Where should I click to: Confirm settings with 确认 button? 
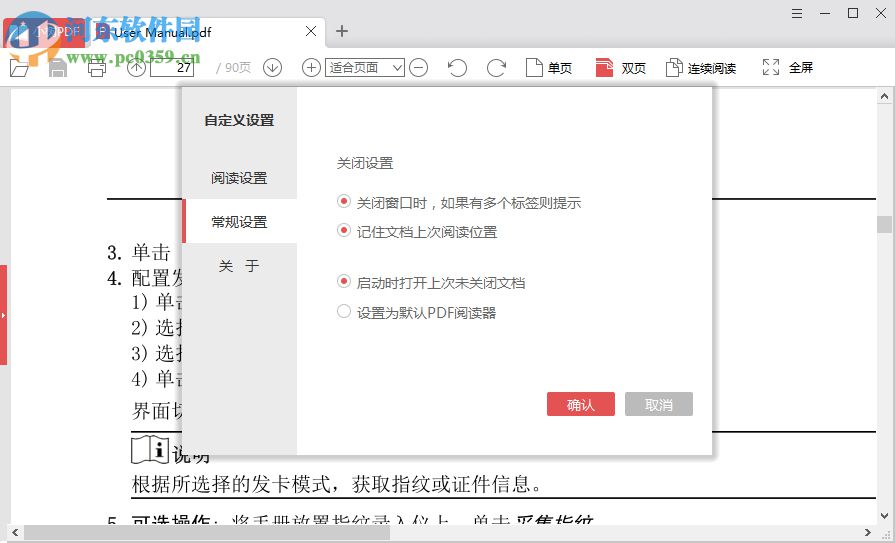(x=580, y=404)
